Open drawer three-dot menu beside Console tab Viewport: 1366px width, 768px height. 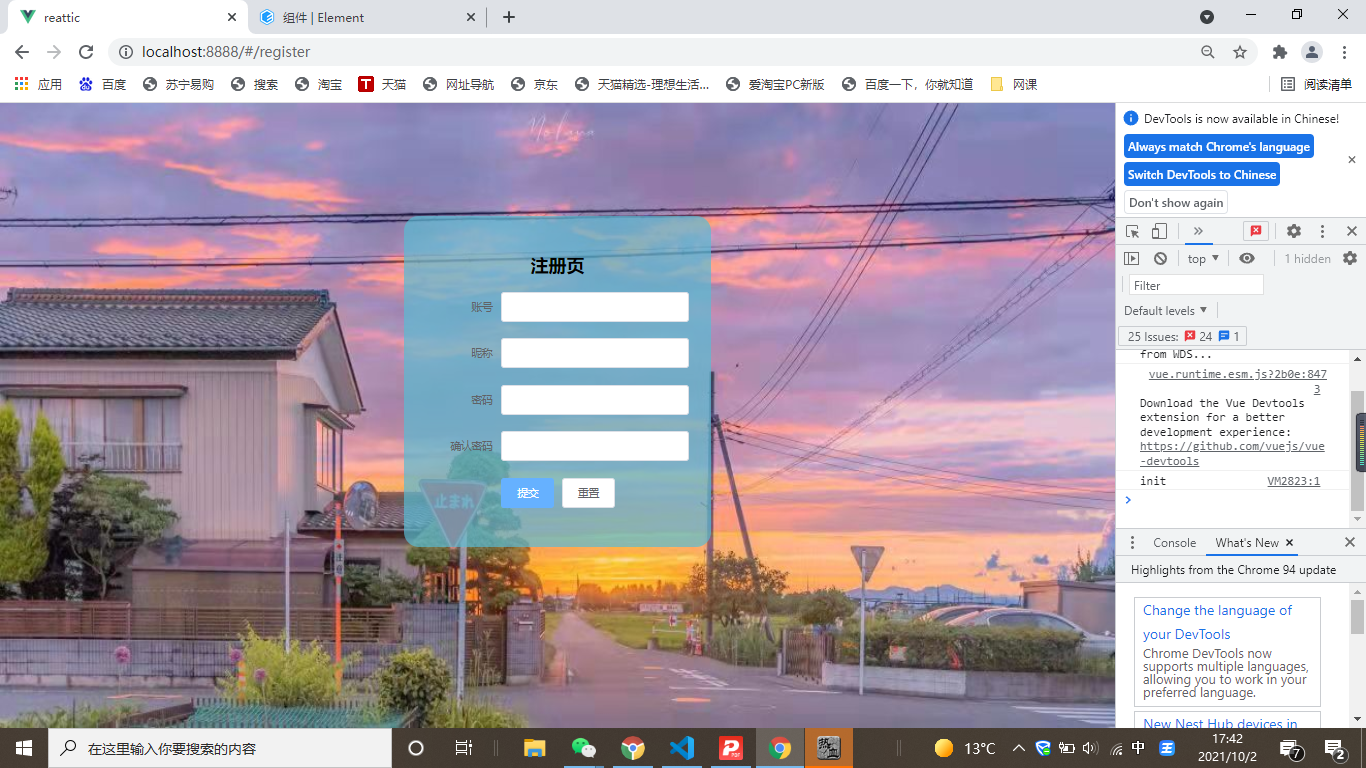(x=1132, y=543)
